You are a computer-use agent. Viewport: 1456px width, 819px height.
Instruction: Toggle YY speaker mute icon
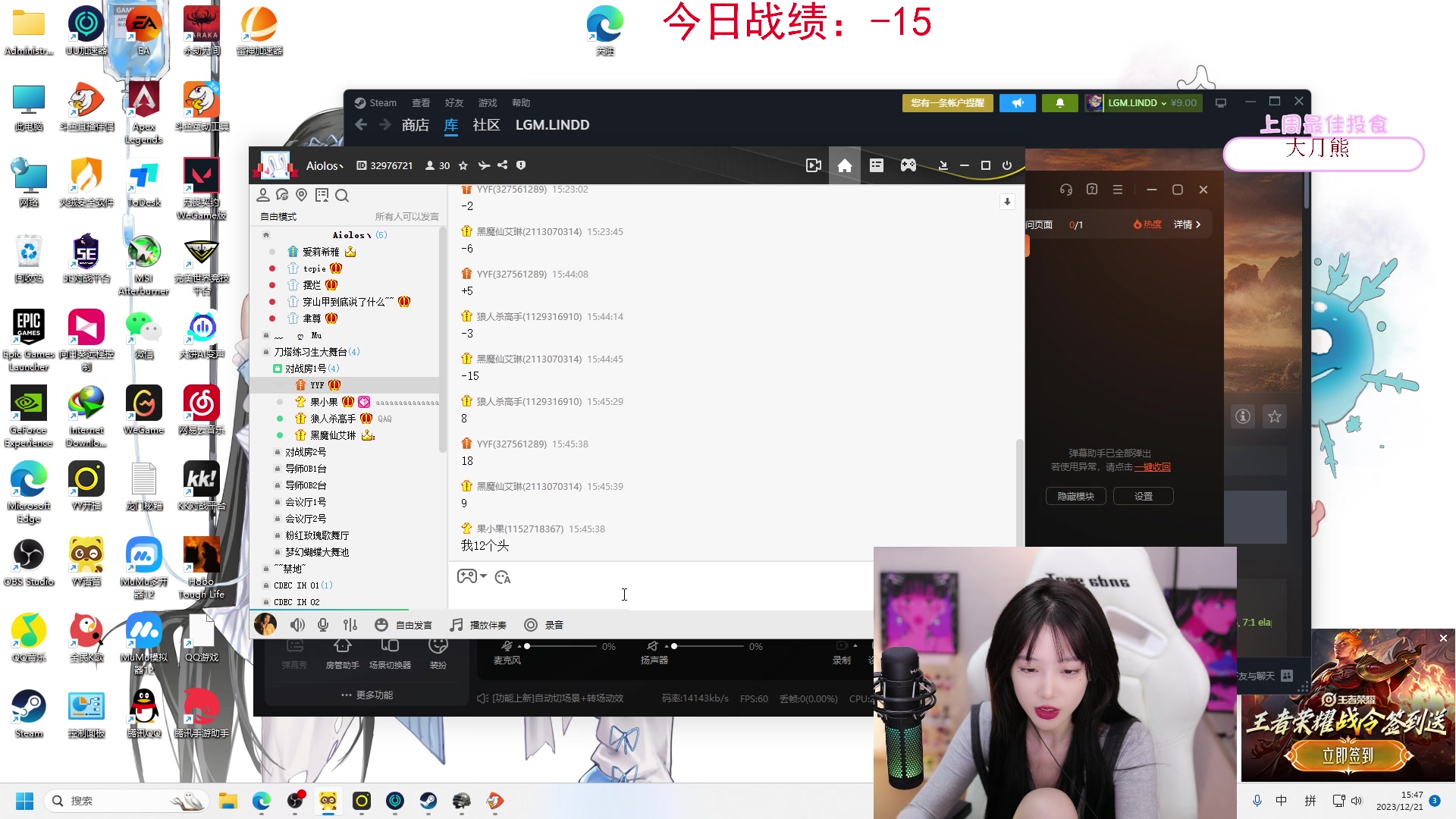(x=297, y=625)
